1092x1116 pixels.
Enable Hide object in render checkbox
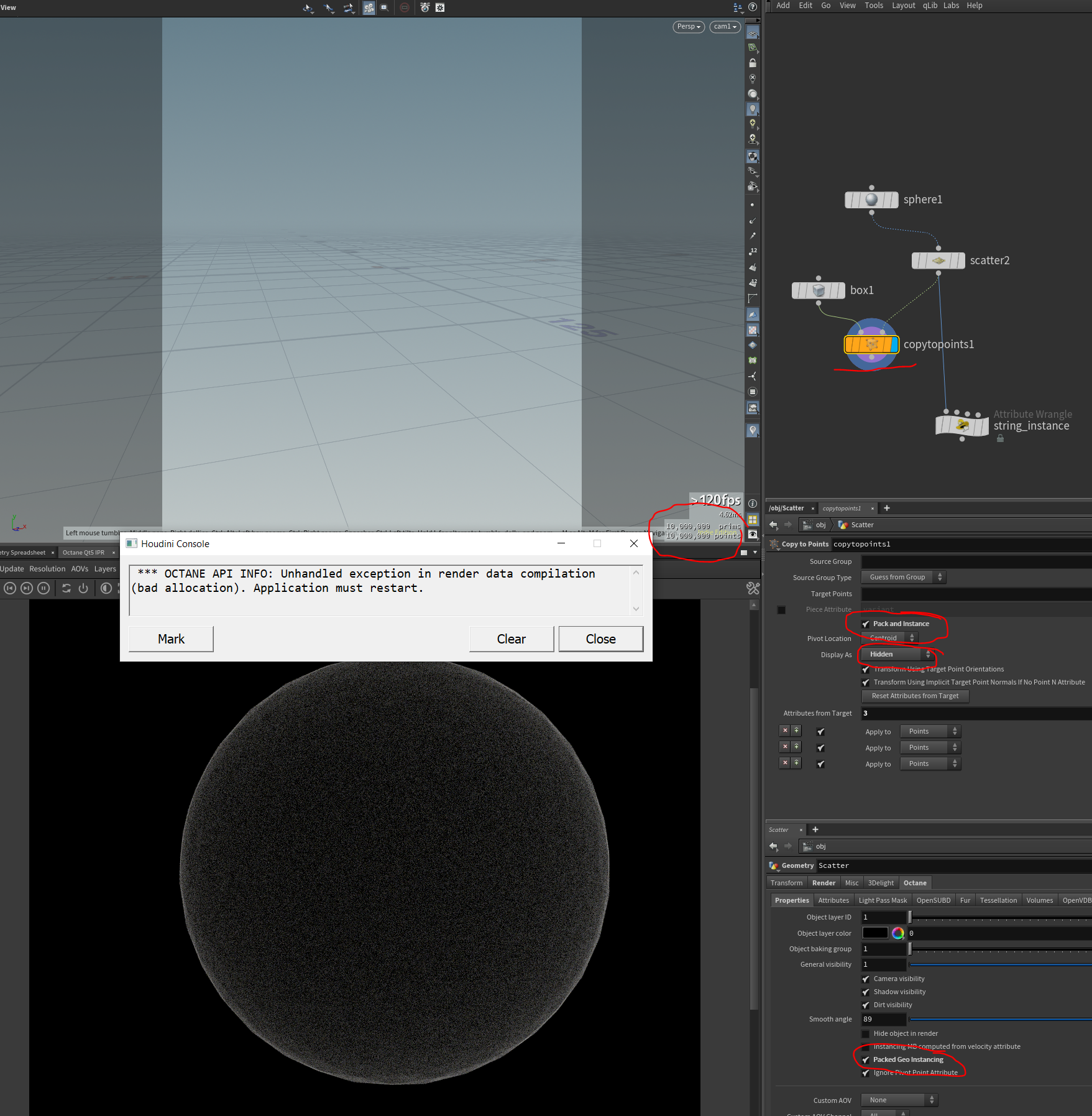[866, 1034]
